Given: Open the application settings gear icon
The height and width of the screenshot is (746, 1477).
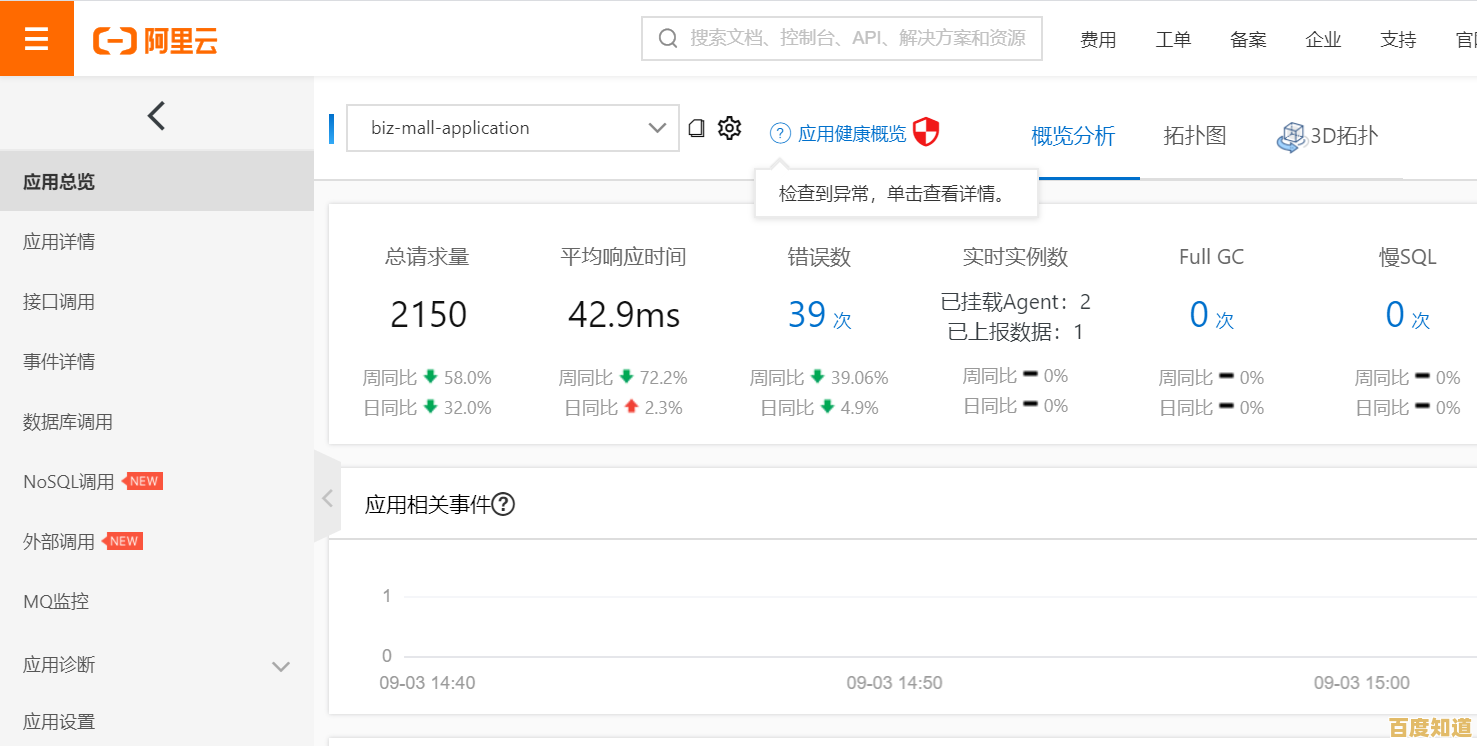Looking at the screenshot, I should point(729,127).
